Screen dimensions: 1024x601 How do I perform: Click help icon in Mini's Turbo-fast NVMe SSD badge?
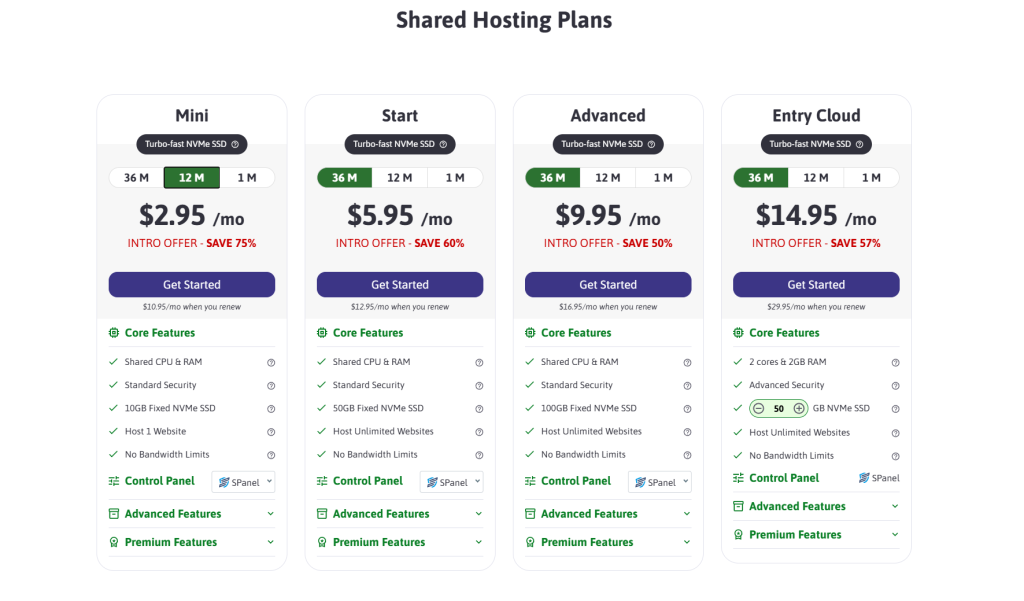(235, 145)
